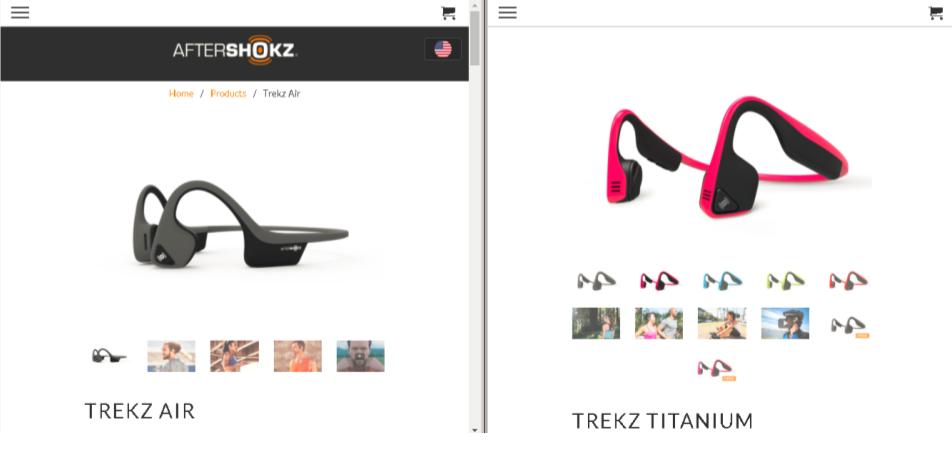Screen dimensions: 952x457
Task: View the VR headset lifestyle thumbnail
Action: tap(785, 323)
